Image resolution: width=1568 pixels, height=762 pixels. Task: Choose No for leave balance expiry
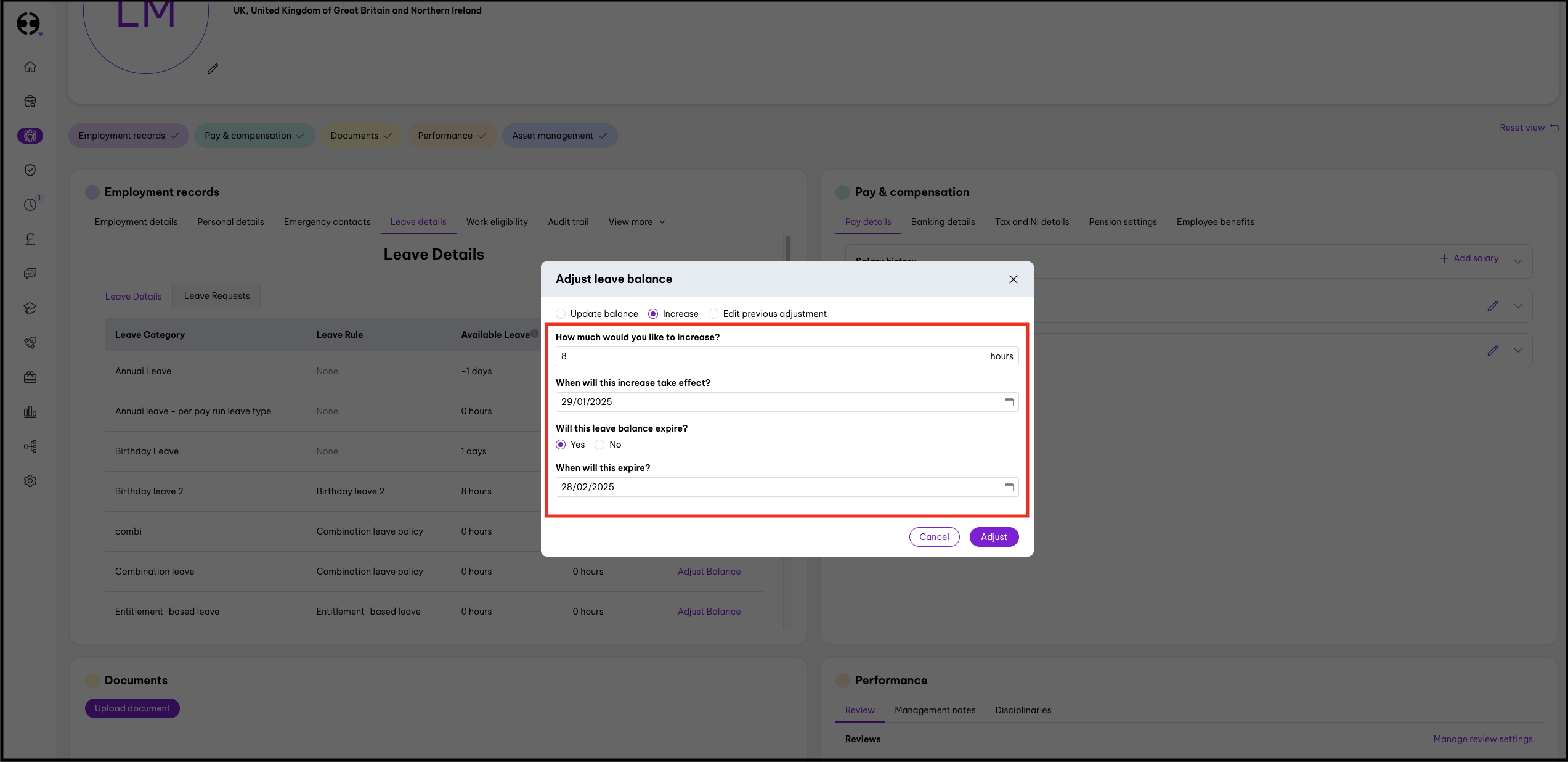click(599, 444)
